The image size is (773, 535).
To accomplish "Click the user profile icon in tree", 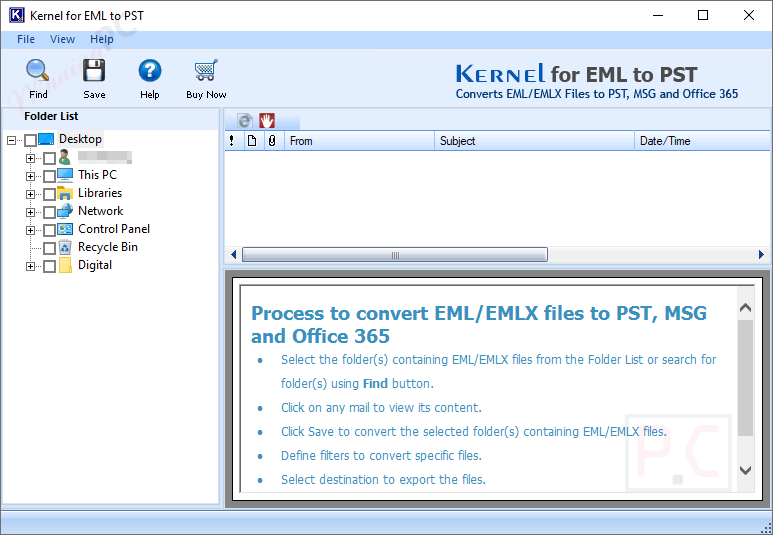I will (65, 158).
